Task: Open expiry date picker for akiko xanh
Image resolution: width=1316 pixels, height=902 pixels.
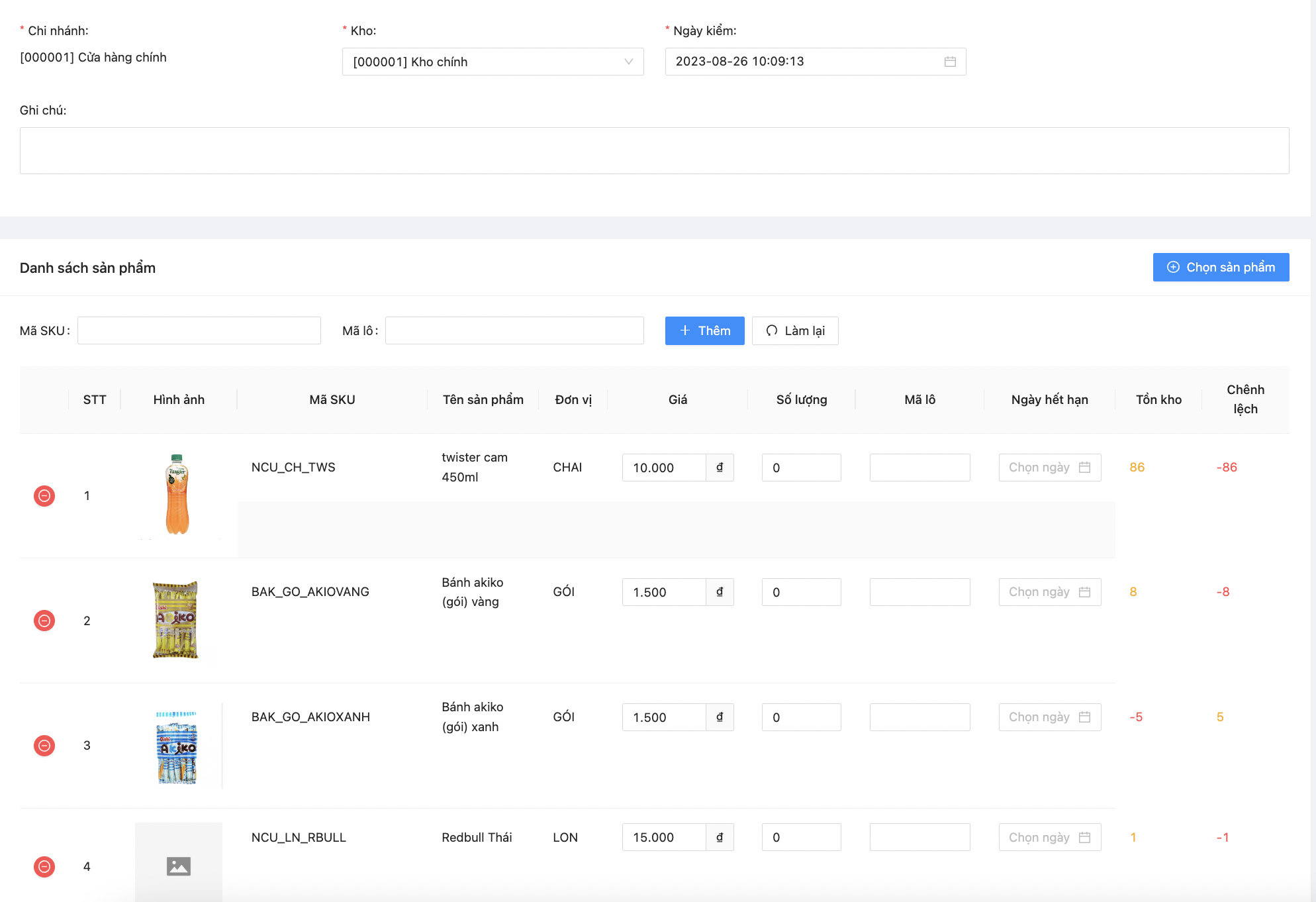Action: point(1049,717)
